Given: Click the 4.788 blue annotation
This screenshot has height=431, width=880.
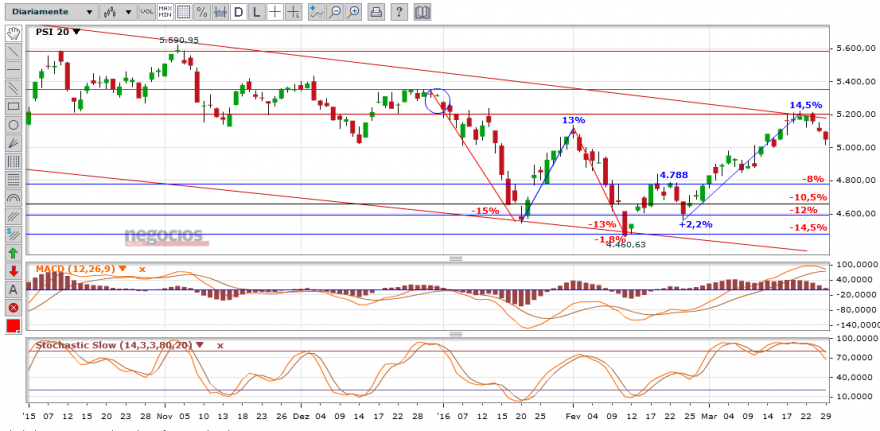Looking at the screenshot, I should [x=673, y=175].
